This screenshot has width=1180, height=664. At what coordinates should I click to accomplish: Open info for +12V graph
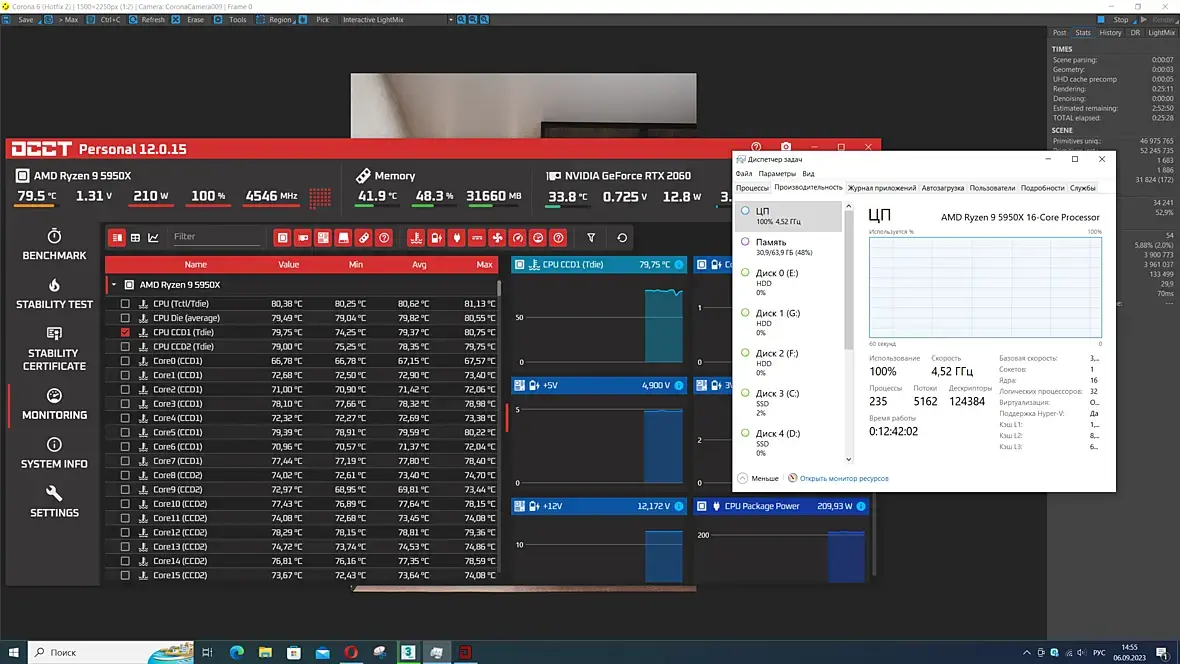(x=679, y=506)
